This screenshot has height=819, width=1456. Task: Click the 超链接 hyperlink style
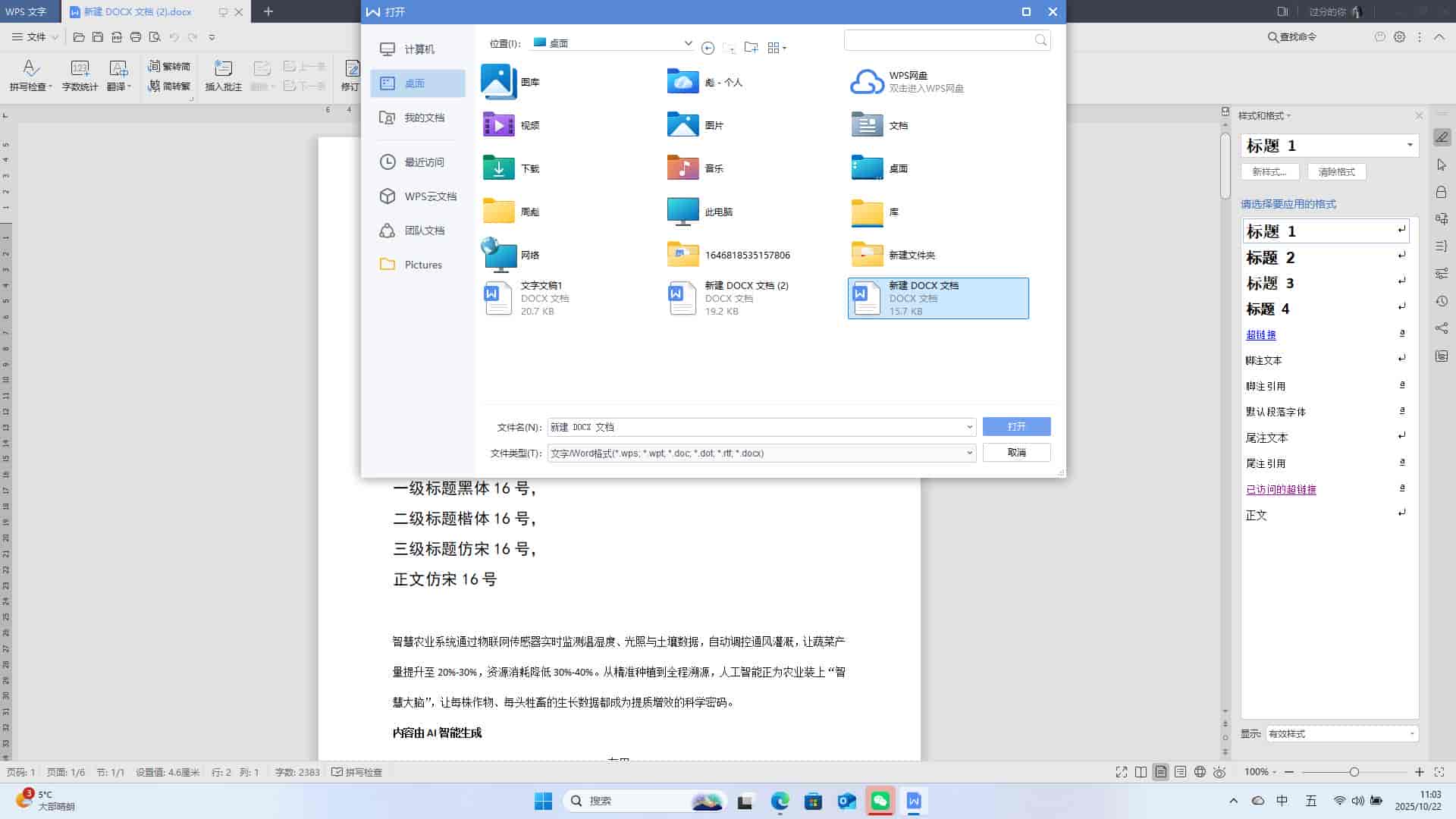[1261, 334]
